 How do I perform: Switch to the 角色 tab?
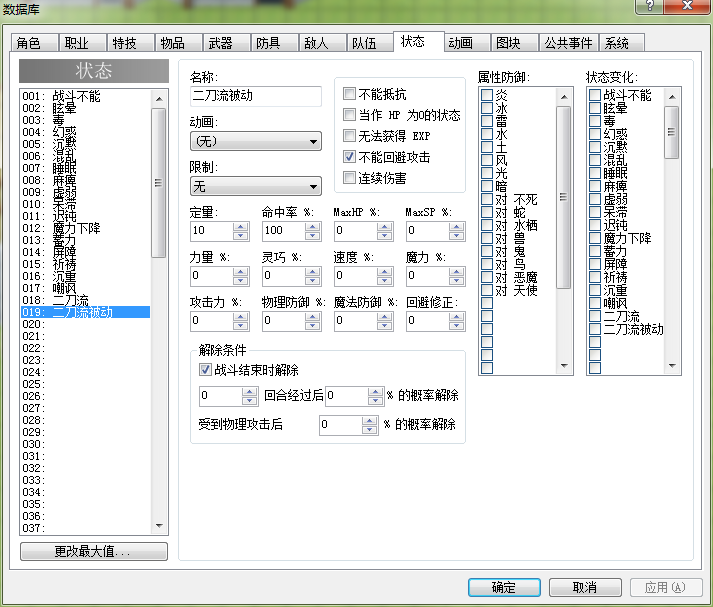[x=35, y=43]
